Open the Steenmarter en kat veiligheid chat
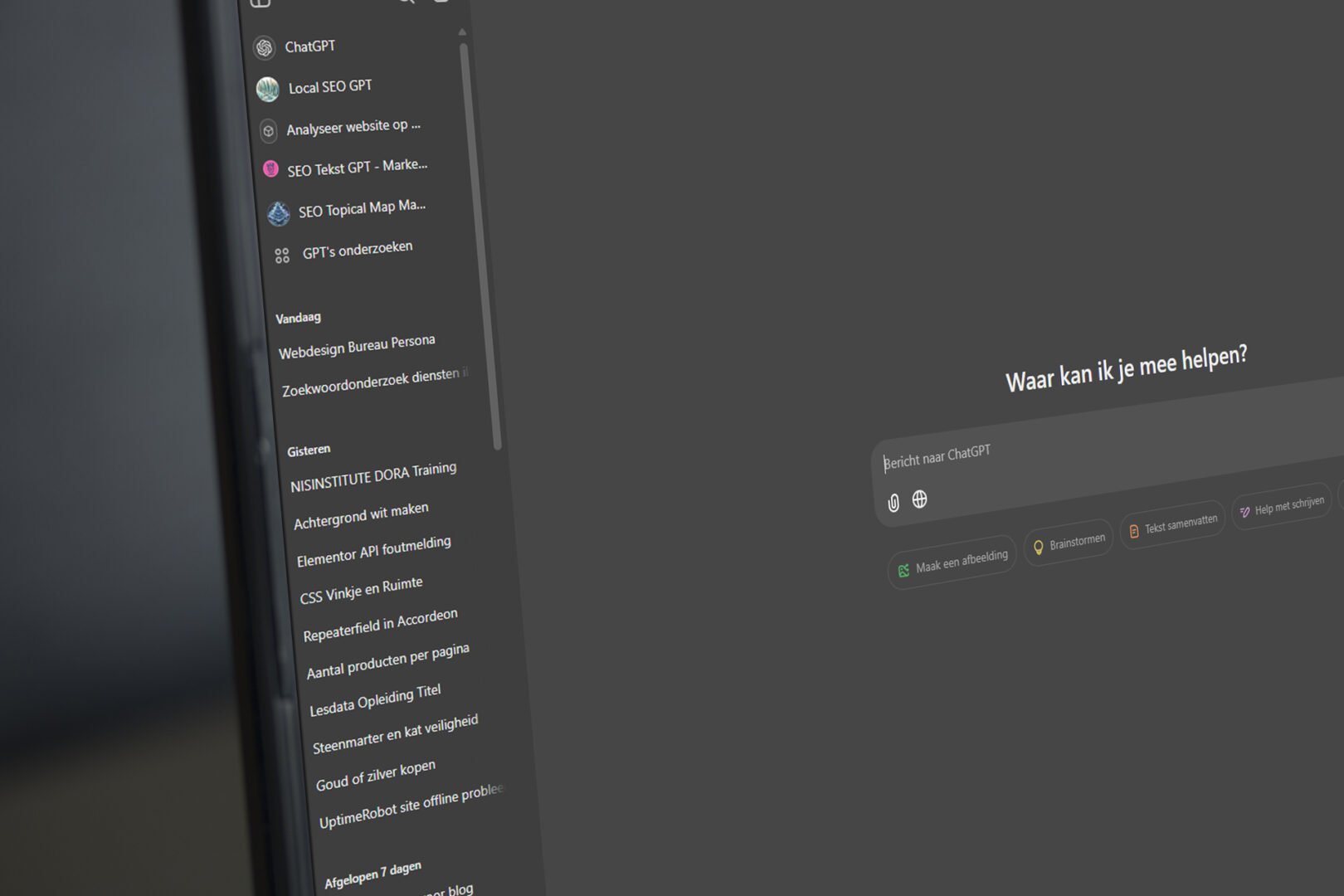Image resolution: width=1344 pixels, height=896 pixels. (x=396, y=734)
